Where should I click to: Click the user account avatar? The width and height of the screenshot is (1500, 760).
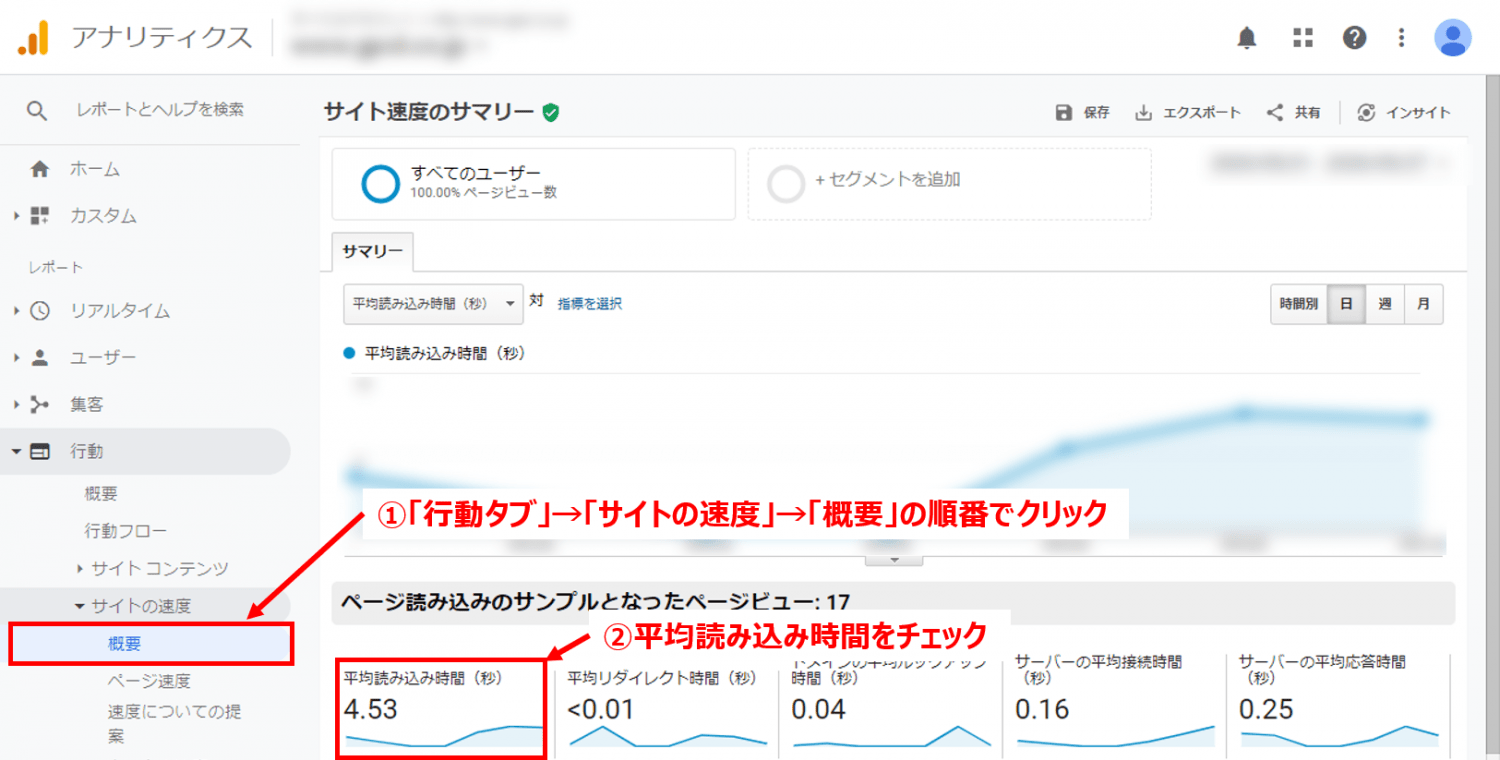tap(1452, 38)
